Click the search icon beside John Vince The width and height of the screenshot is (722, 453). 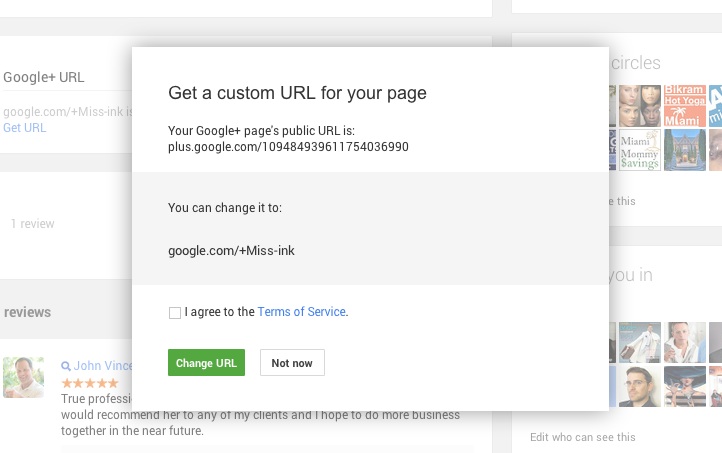click(66, 366)
